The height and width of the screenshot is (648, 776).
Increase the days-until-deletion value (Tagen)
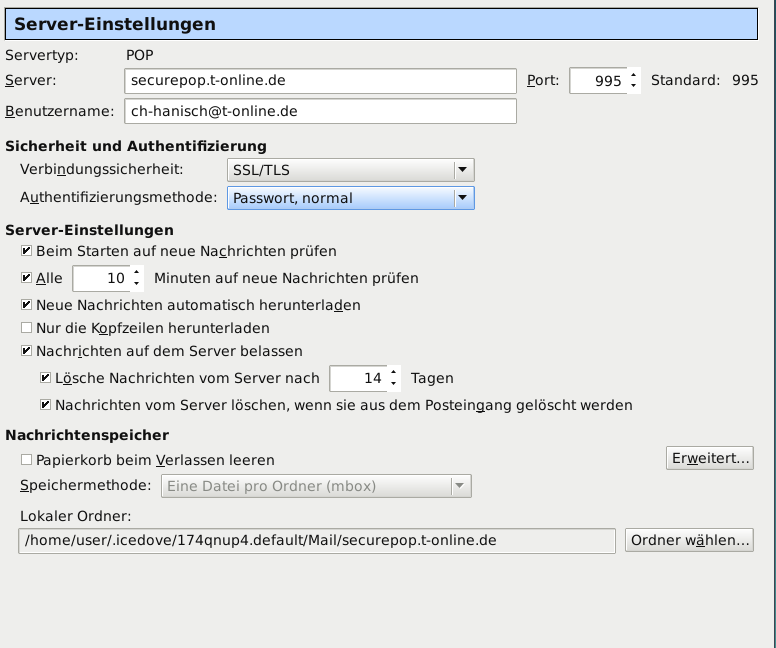tap(393, 372)
